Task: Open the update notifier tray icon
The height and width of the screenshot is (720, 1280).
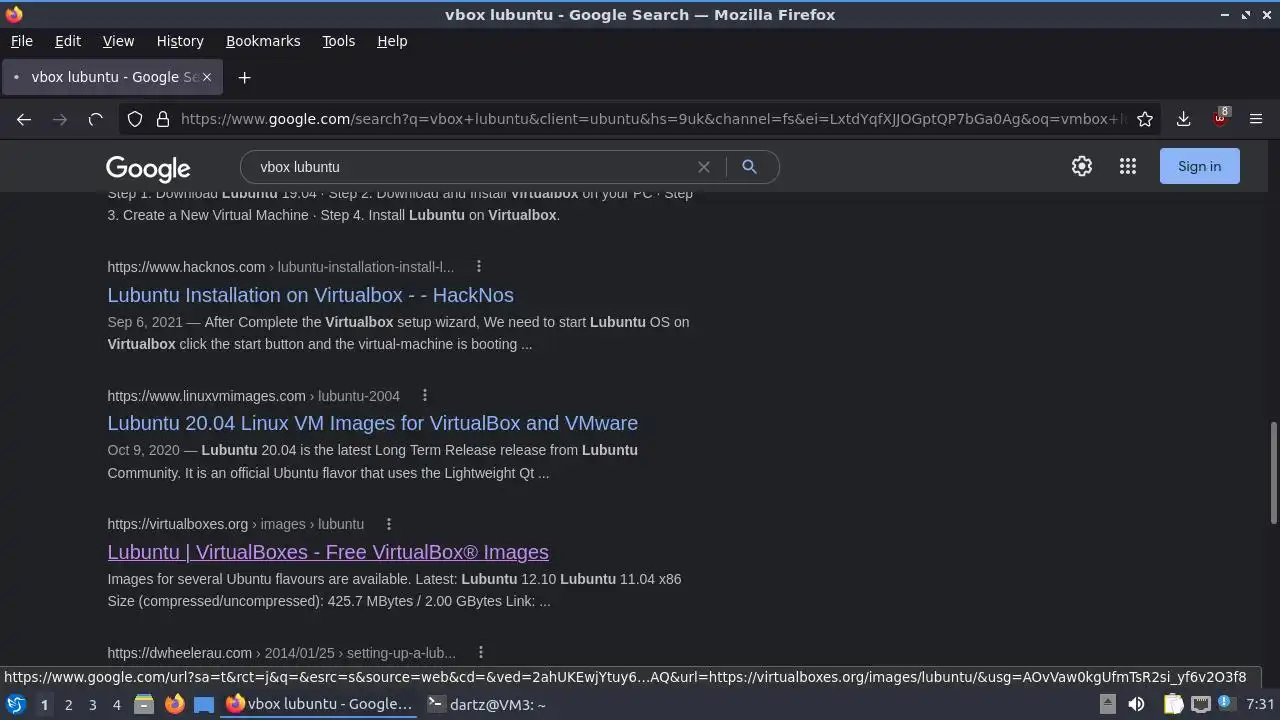Action: tap(1226, 704)
